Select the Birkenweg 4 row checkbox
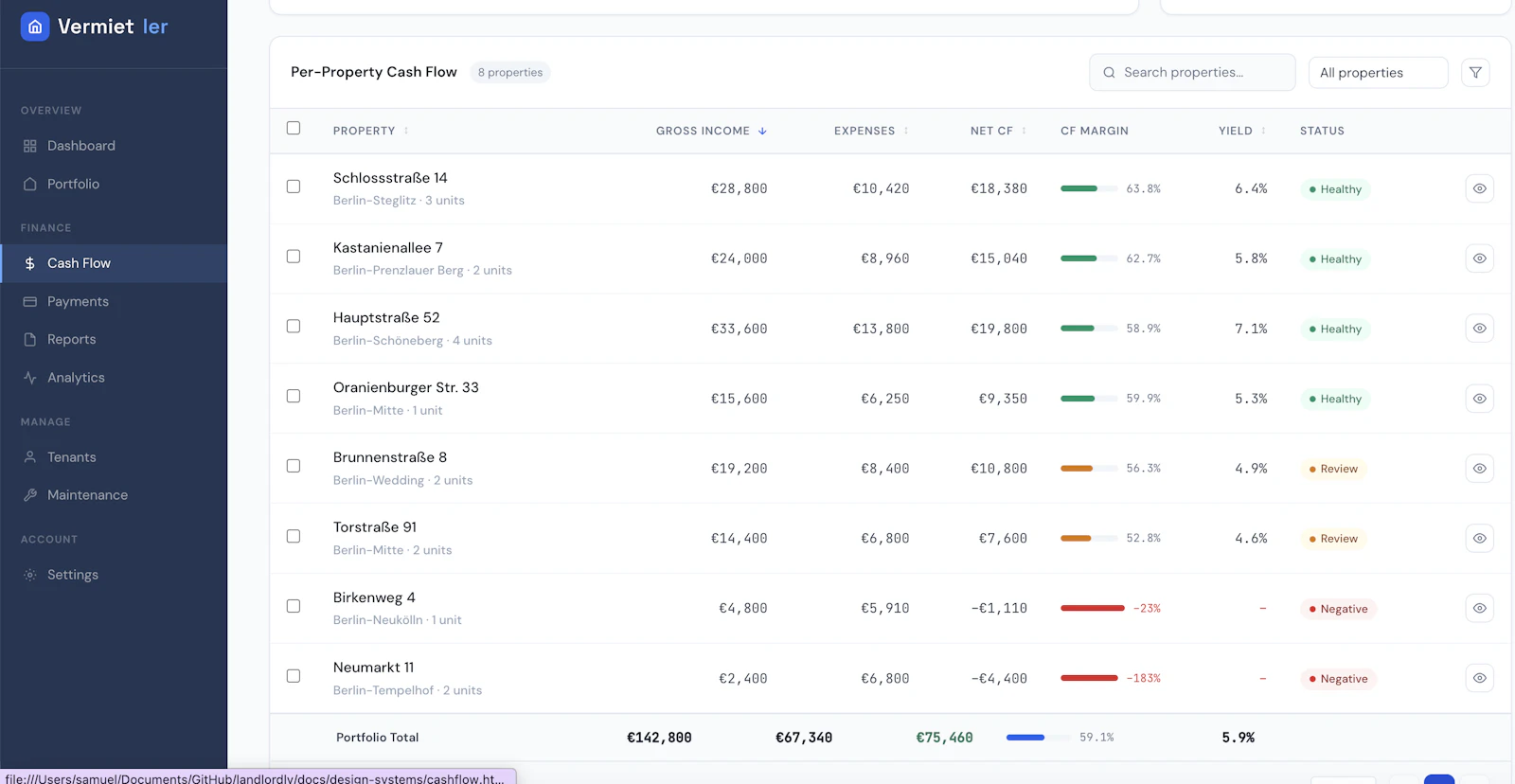The height and width of the screenshot is (784, 1515). pos(294,606)
